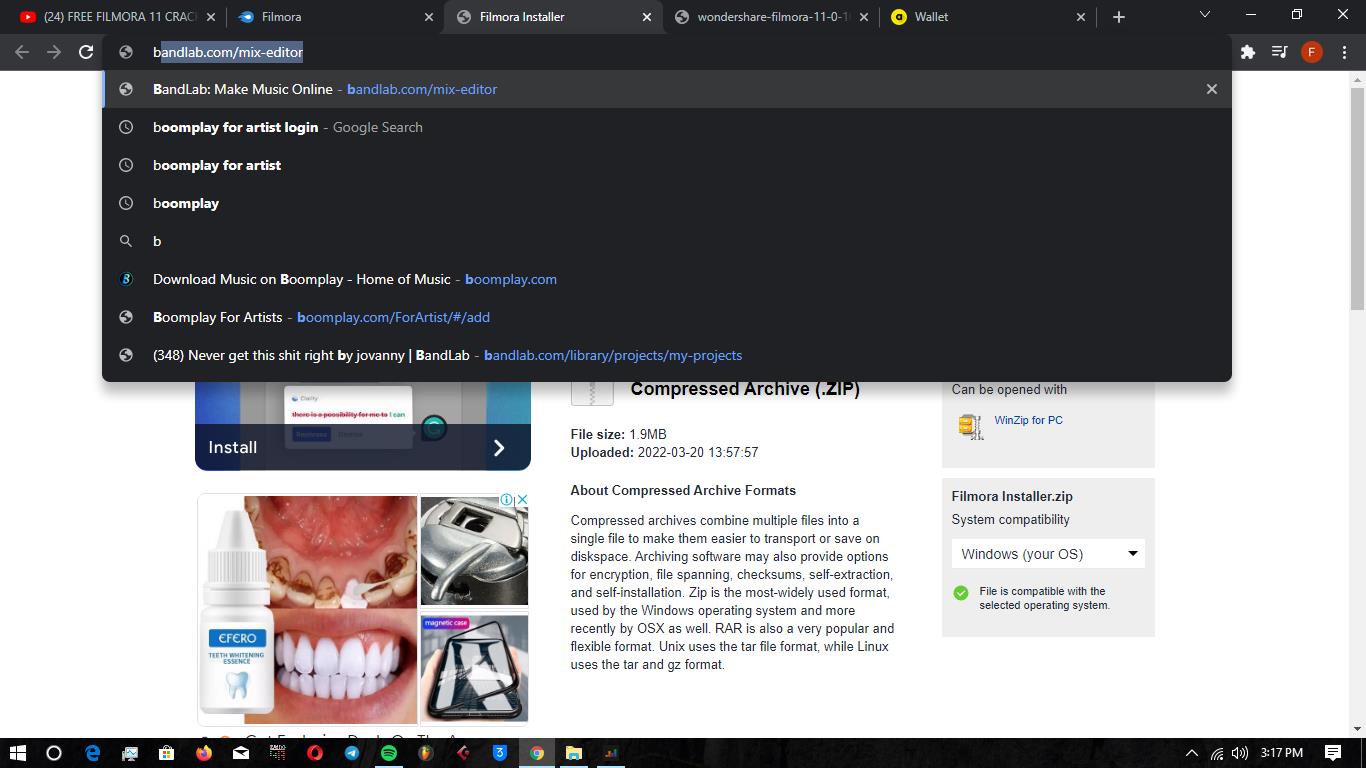Viewport: 1366px width, 768px height.
Task: Close the Filmora Installer tab
Action: tap(646, 17)
